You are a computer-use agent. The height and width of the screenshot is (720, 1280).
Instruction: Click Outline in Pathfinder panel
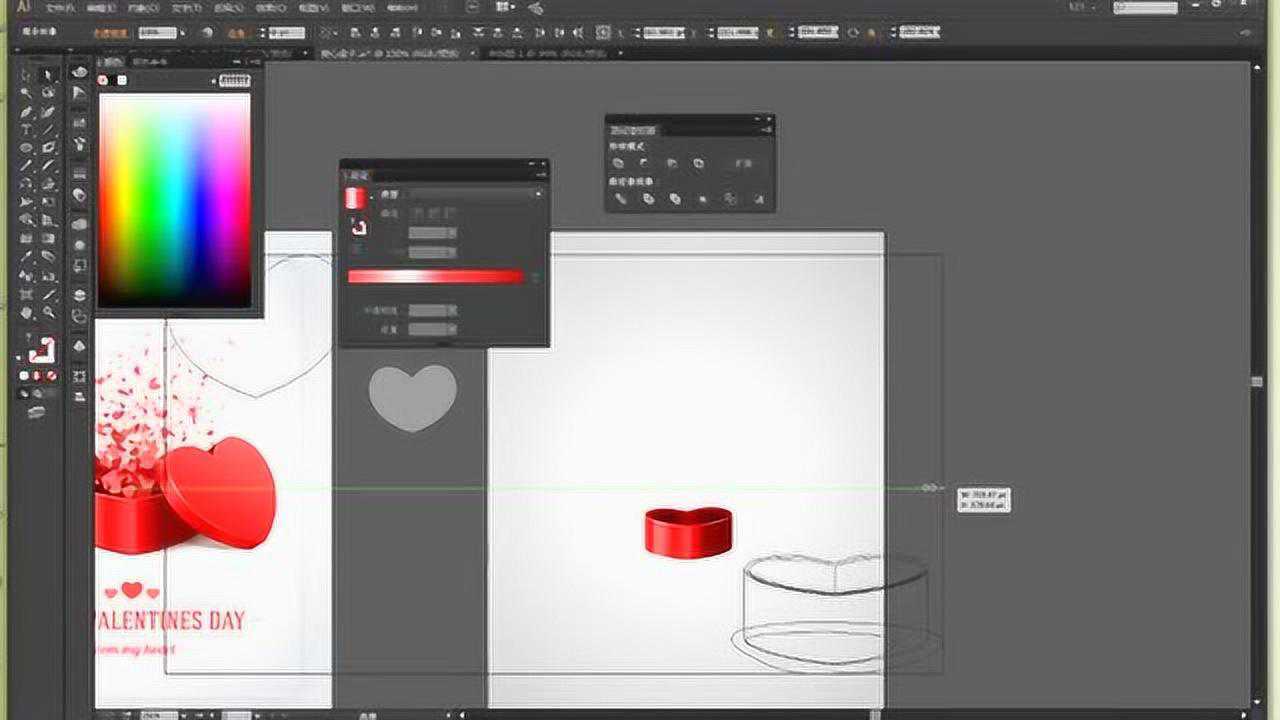(730, 198)
